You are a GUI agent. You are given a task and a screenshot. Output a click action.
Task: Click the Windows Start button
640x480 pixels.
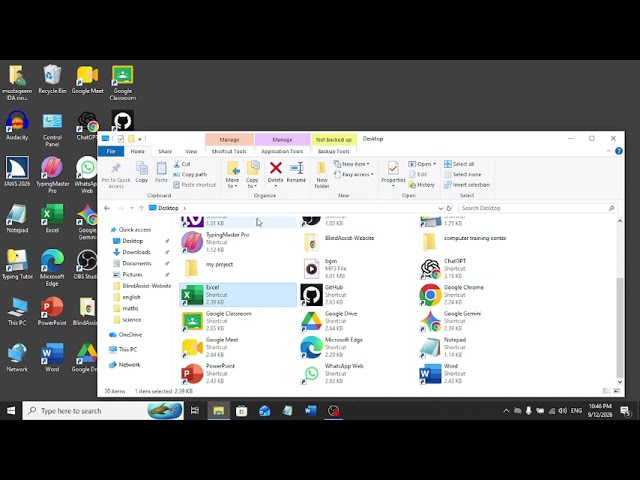click(11, 411)
